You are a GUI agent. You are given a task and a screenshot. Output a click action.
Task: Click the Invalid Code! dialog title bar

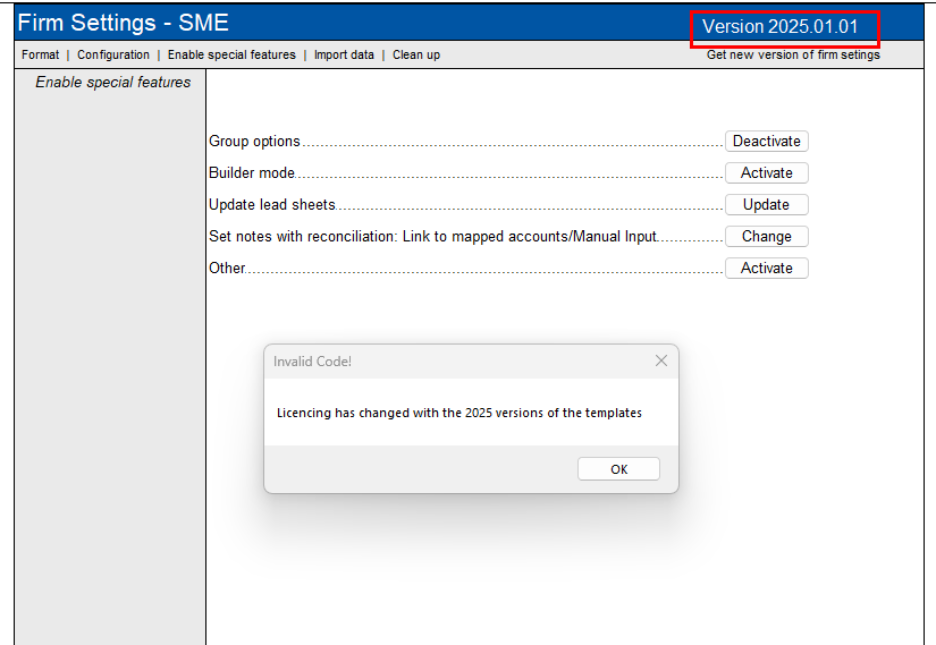[x=450, y=361]
